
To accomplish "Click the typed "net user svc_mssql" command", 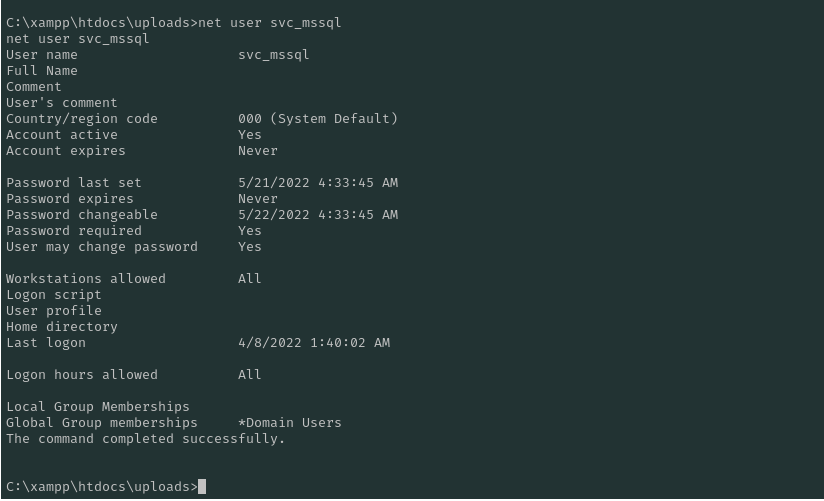I will point(270,23).
